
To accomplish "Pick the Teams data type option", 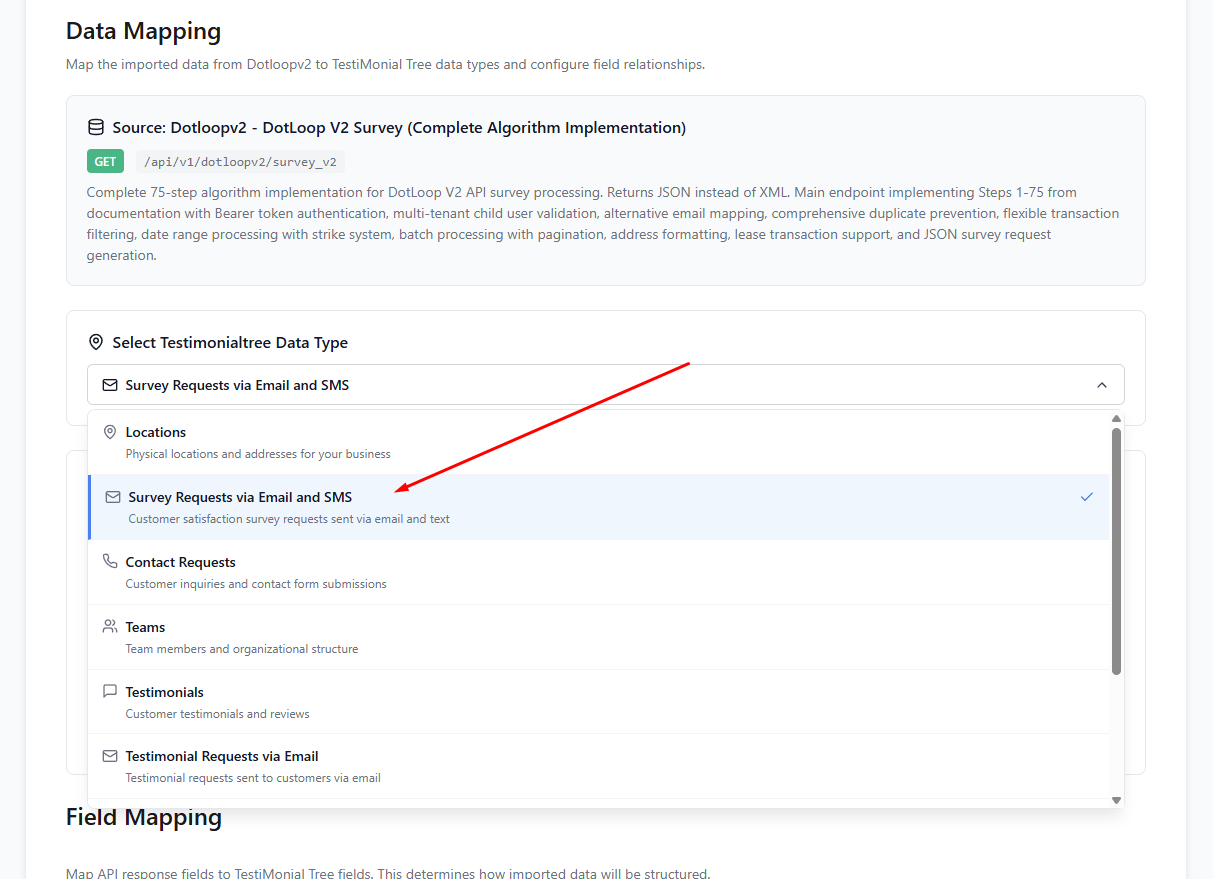I will [x=598, y=637].
